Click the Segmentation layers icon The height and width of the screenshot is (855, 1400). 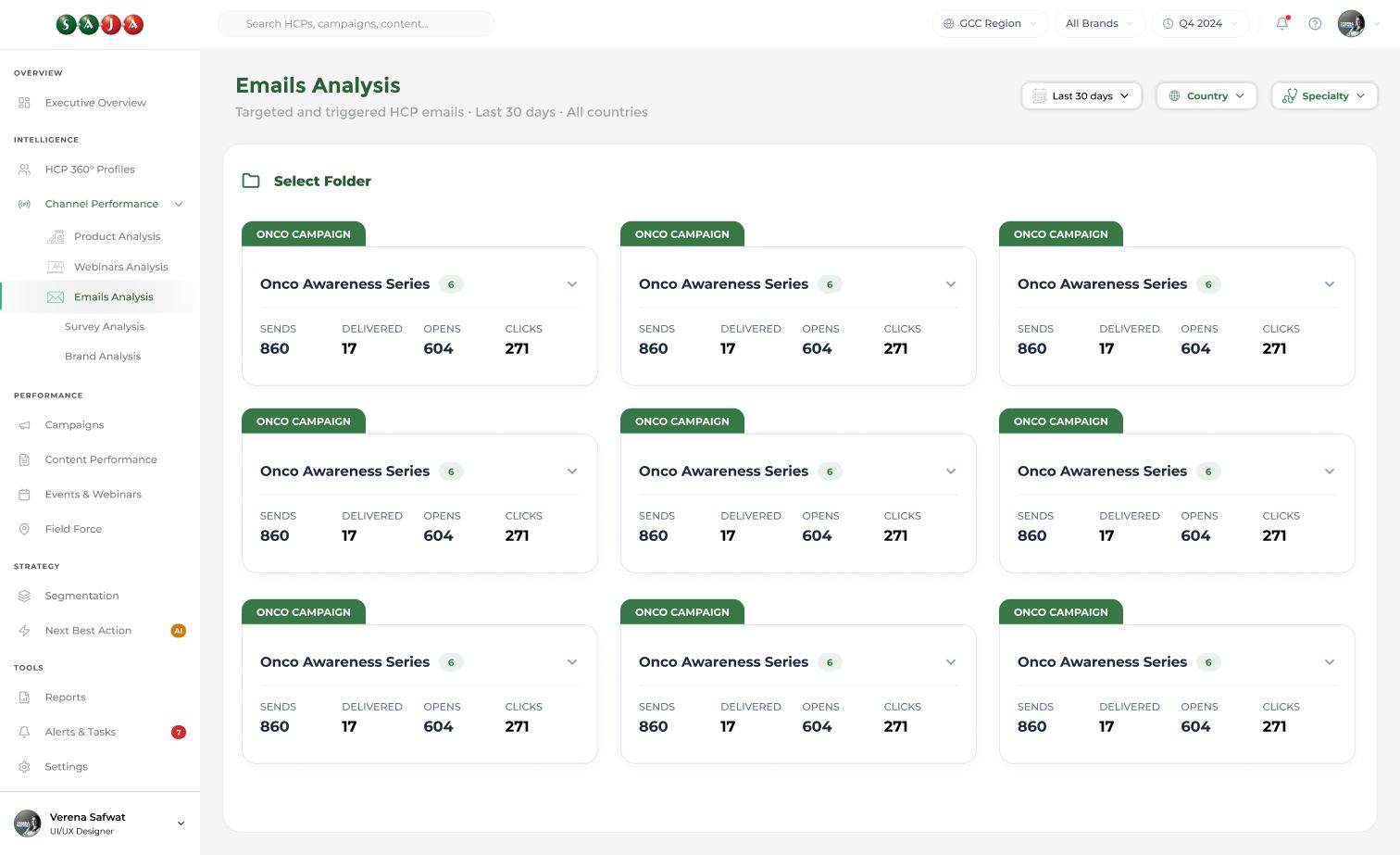25,596
